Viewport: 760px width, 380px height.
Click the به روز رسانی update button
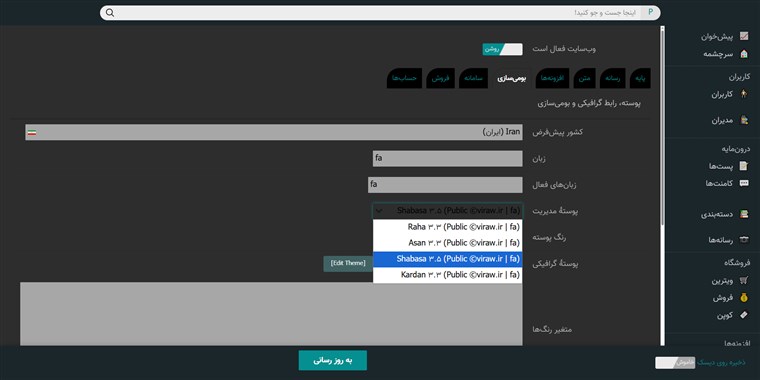332,360
